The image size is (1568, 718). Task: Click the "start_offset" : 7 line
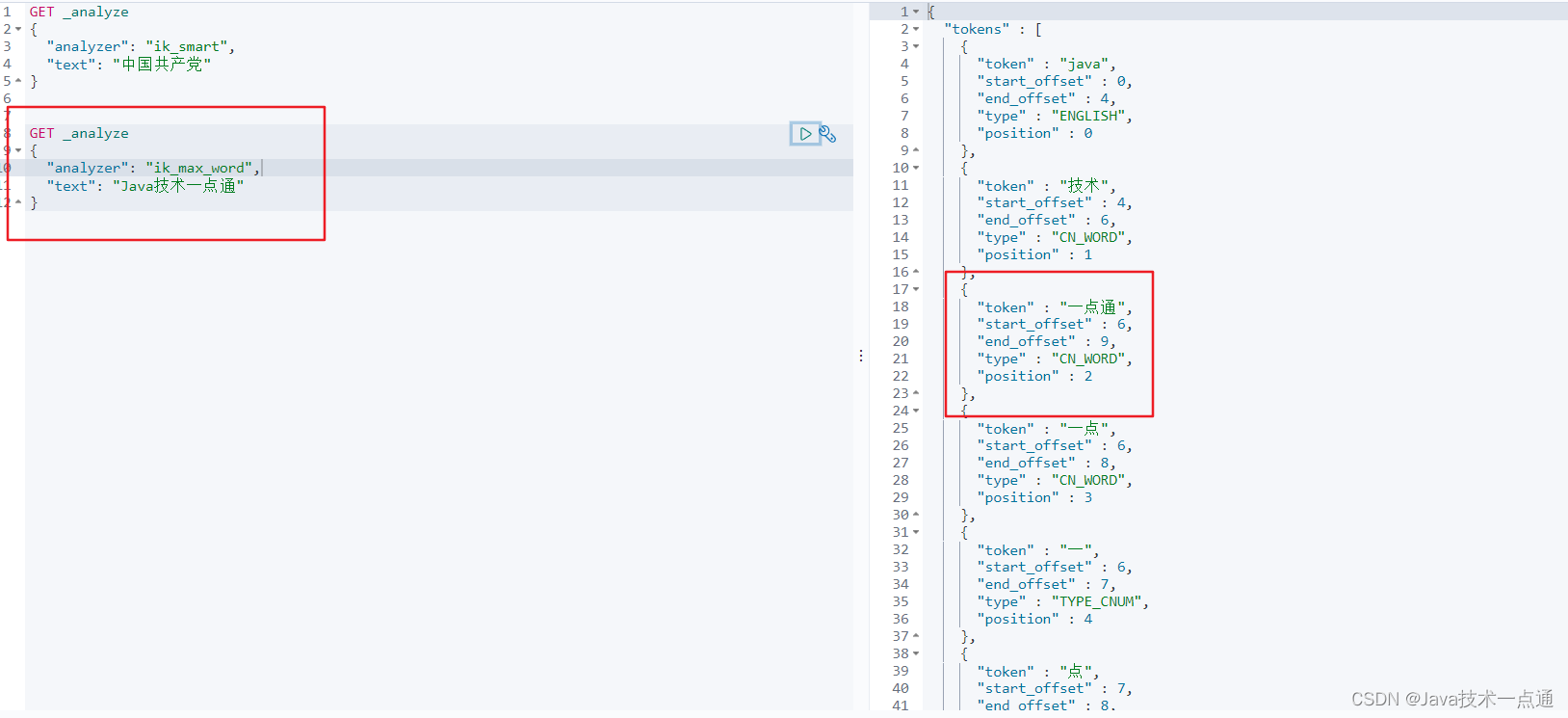pyautogui.click(x=1055, y=688)
